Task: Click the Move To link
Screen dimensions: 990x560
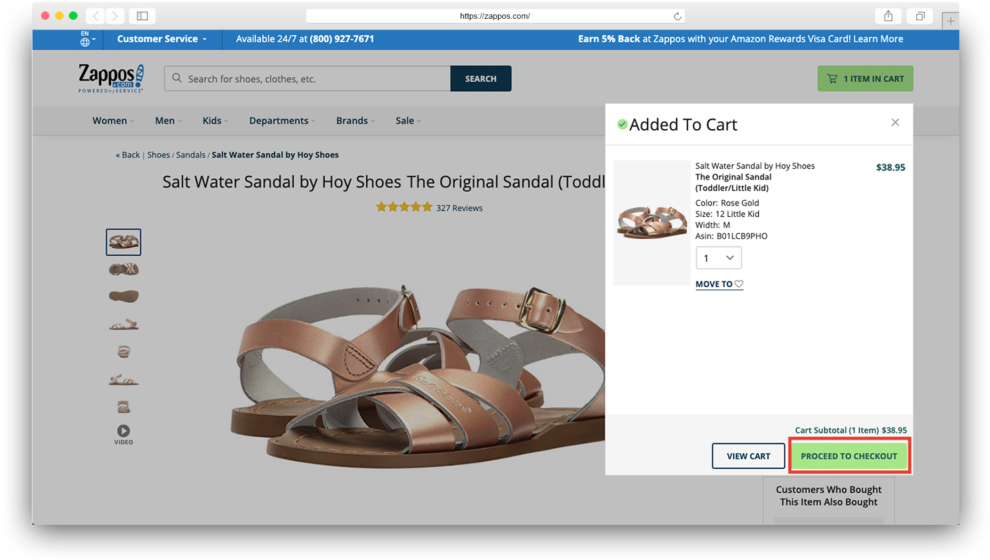Action: tap(714, 284)
